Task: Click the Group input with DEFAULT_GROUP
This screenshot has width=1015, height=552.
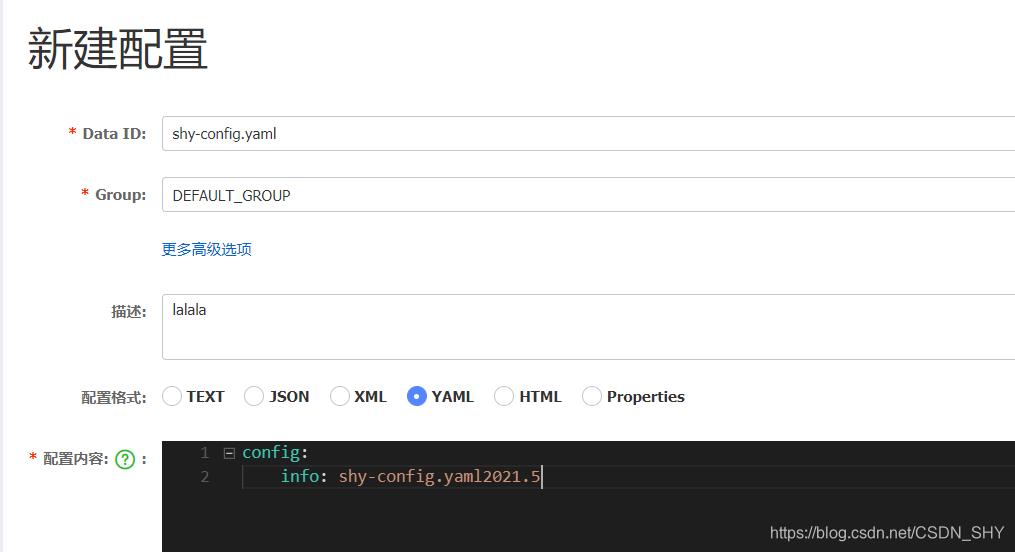Action: [588, 195]
